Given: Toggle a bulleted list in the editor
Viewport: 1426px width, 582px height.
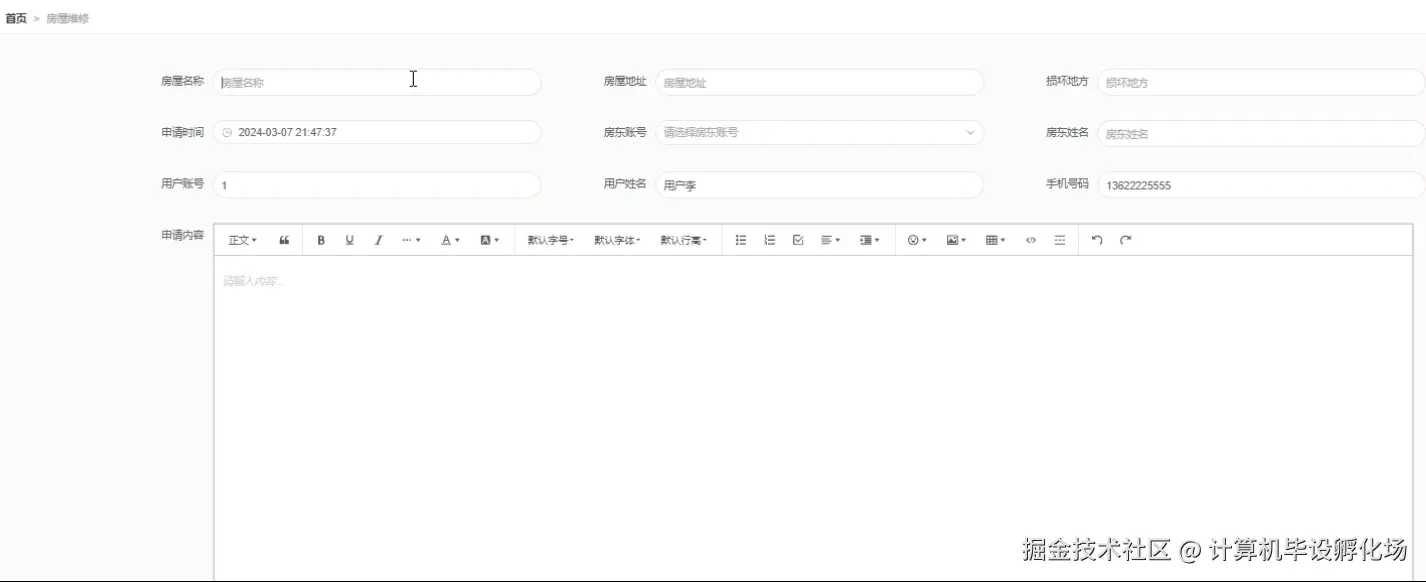Looking at the screenshot, I should [x=740, y=239].
